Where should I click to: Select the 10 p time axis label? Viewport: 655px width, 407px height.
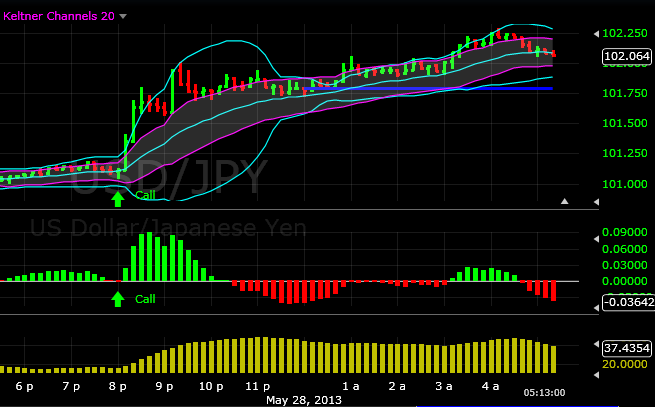tap(211, 386)
